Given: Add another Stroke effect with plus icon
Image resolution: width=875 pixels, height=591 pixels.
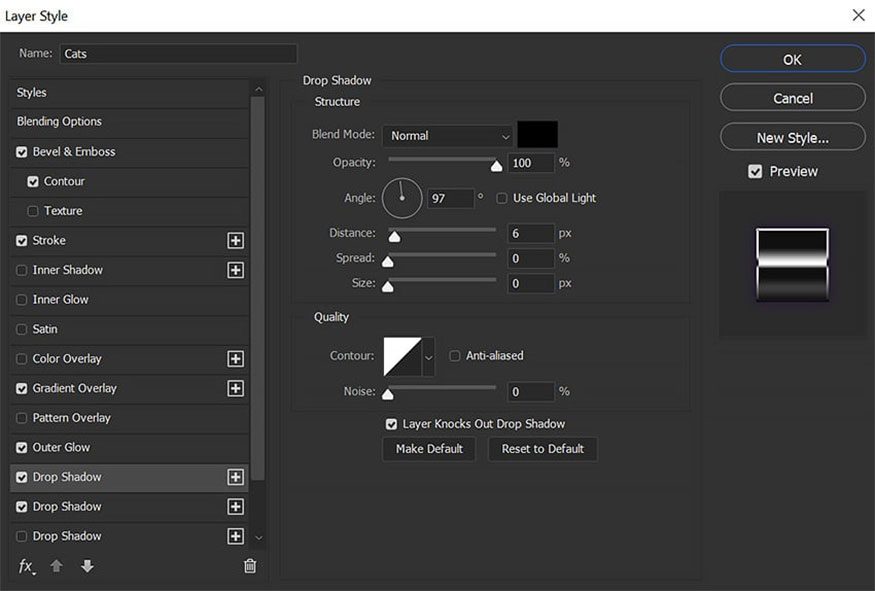Looking at the screenshot, I should 236,241.
